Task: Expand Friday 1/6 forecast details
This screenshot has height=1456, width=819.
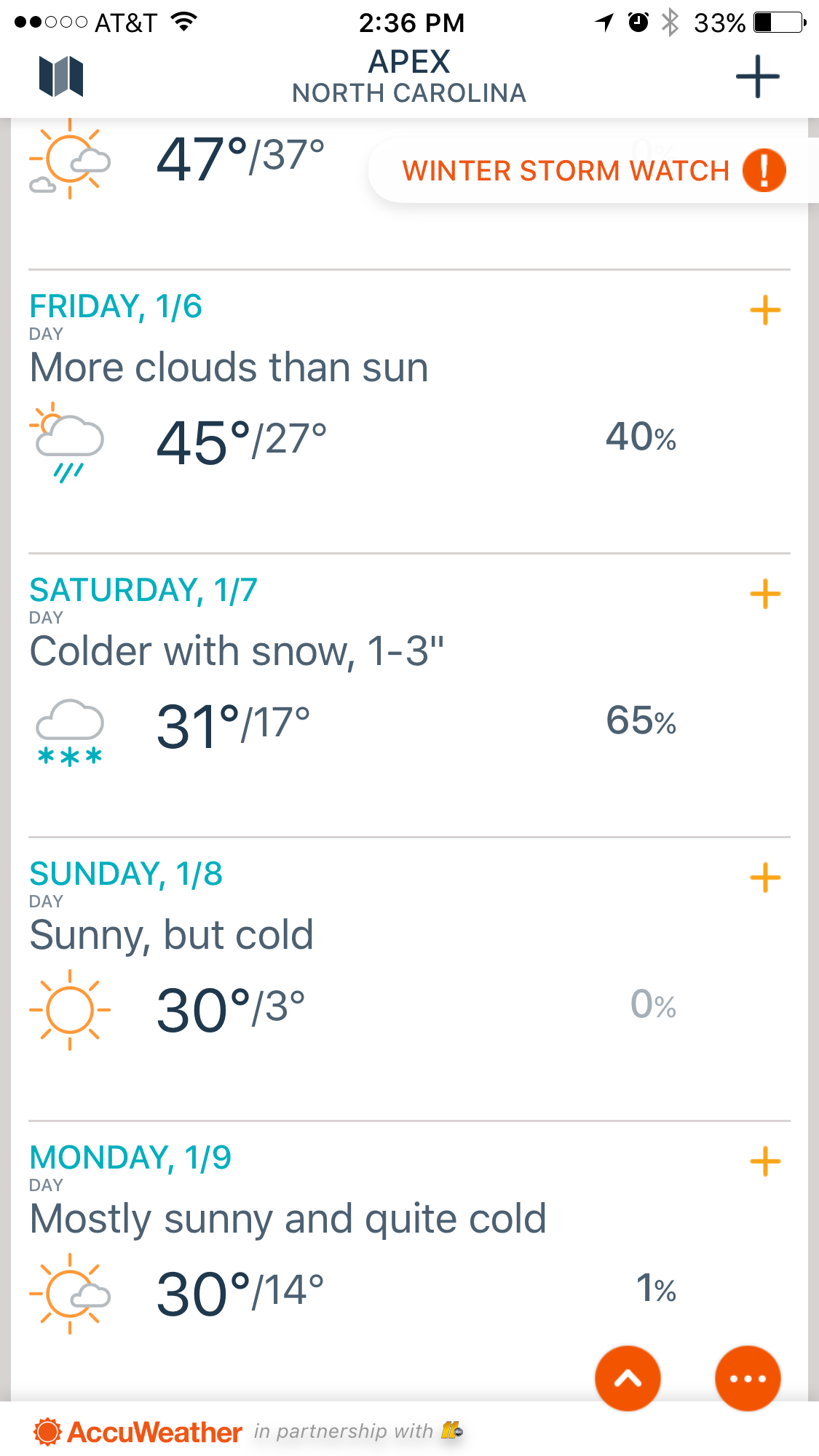Action: click(x=765, y=311)
